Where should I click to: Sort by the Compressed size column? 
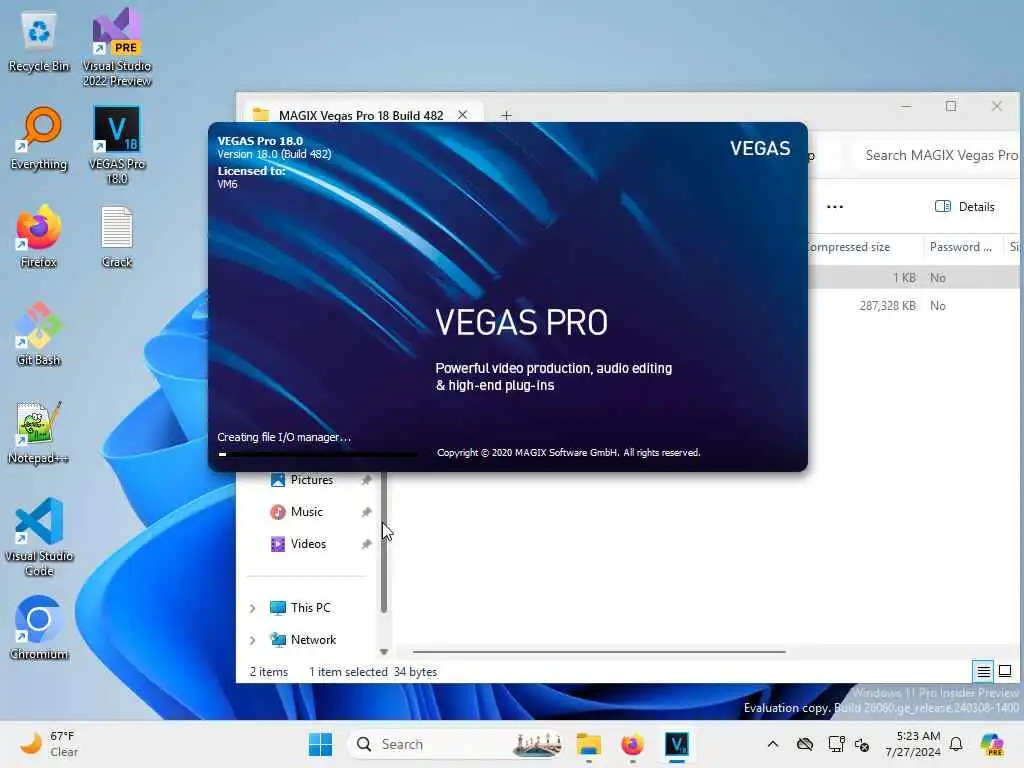pos(848,247)
